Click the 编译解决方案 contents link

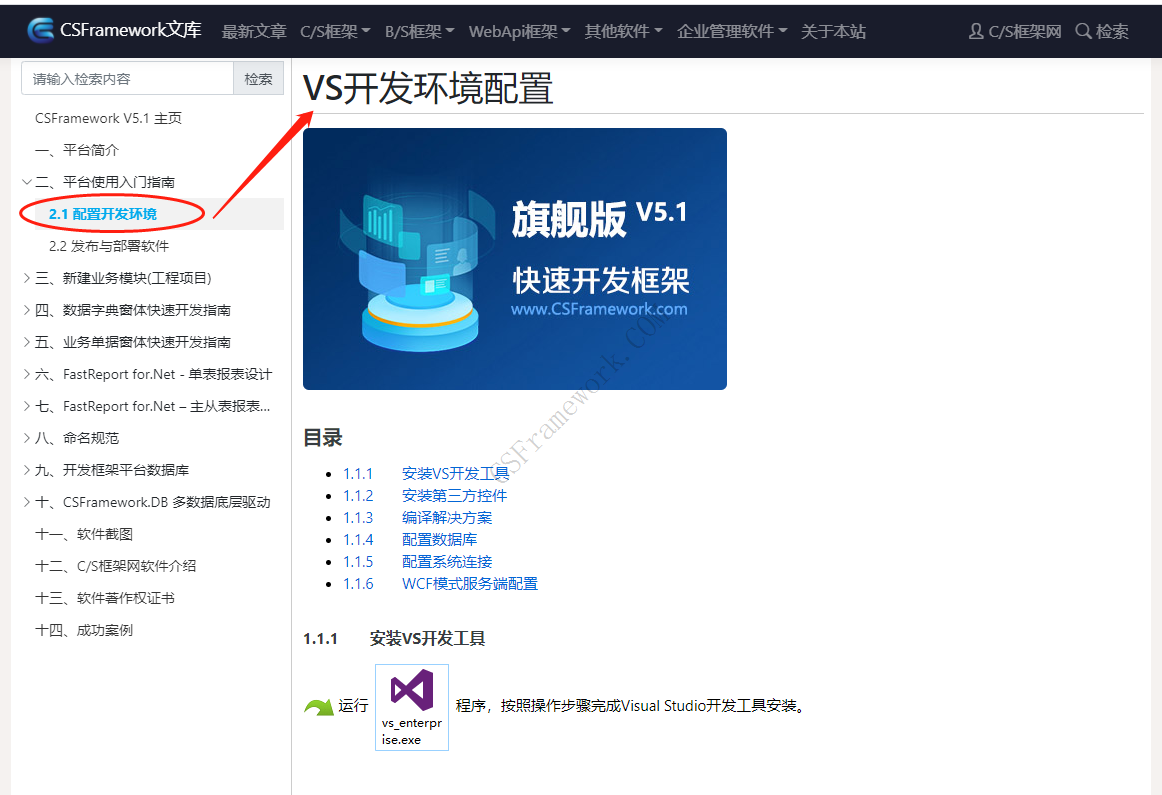tap(447, 518)
